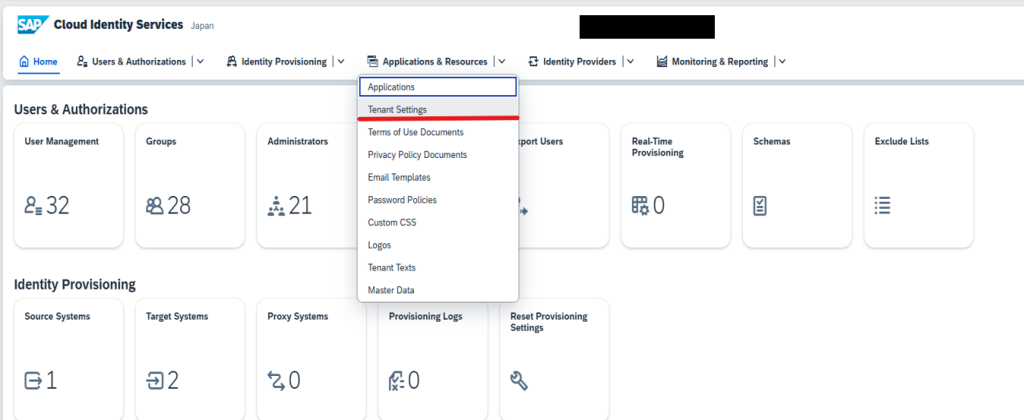Expand the Identity Provisioning dropdown arrow
The height and width of the screenshot is (420, 1024).
click(x=341, y=62)
